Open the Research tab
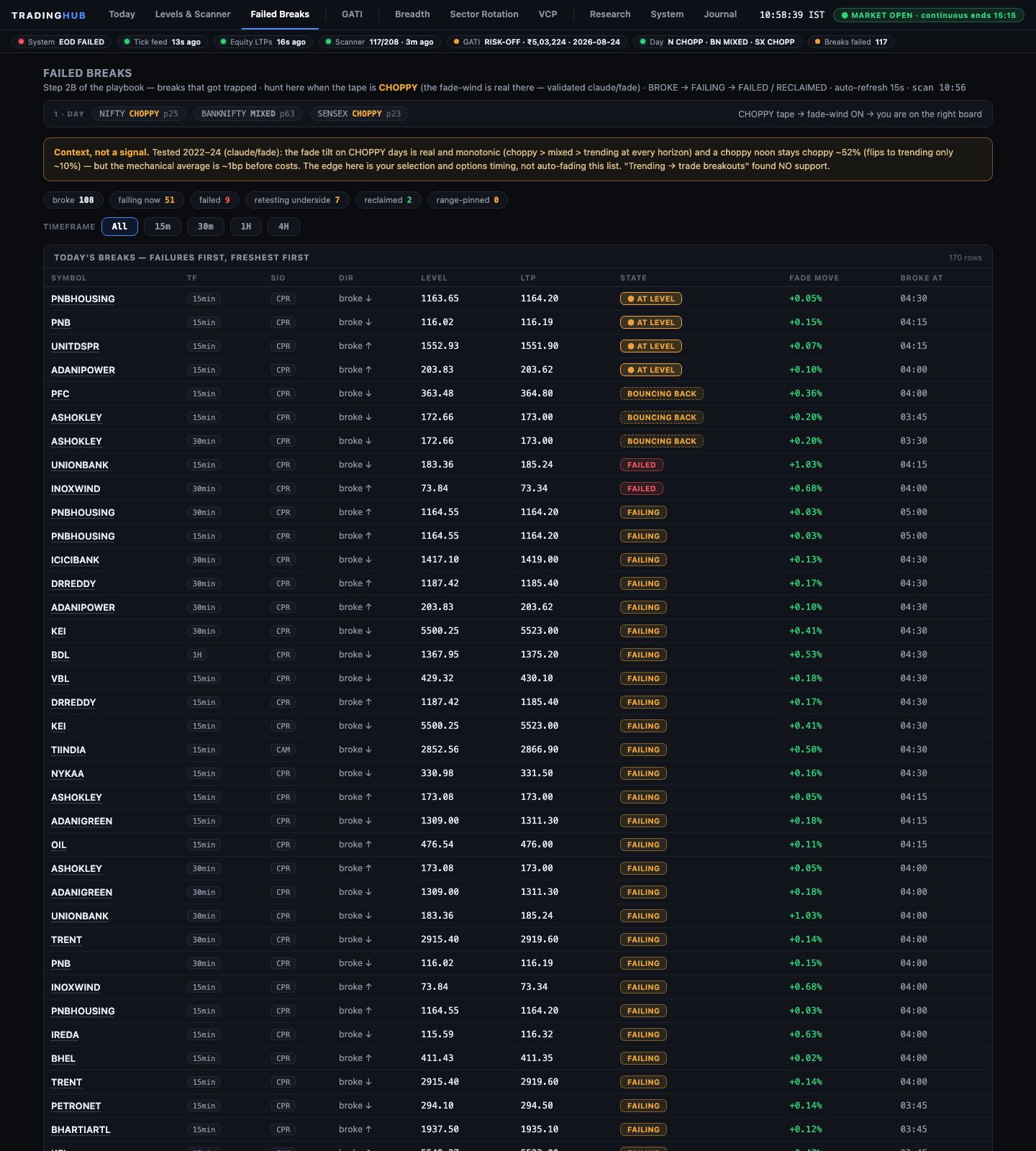The width and height of the screenshot is (1036, 1151). coord(610,14)
